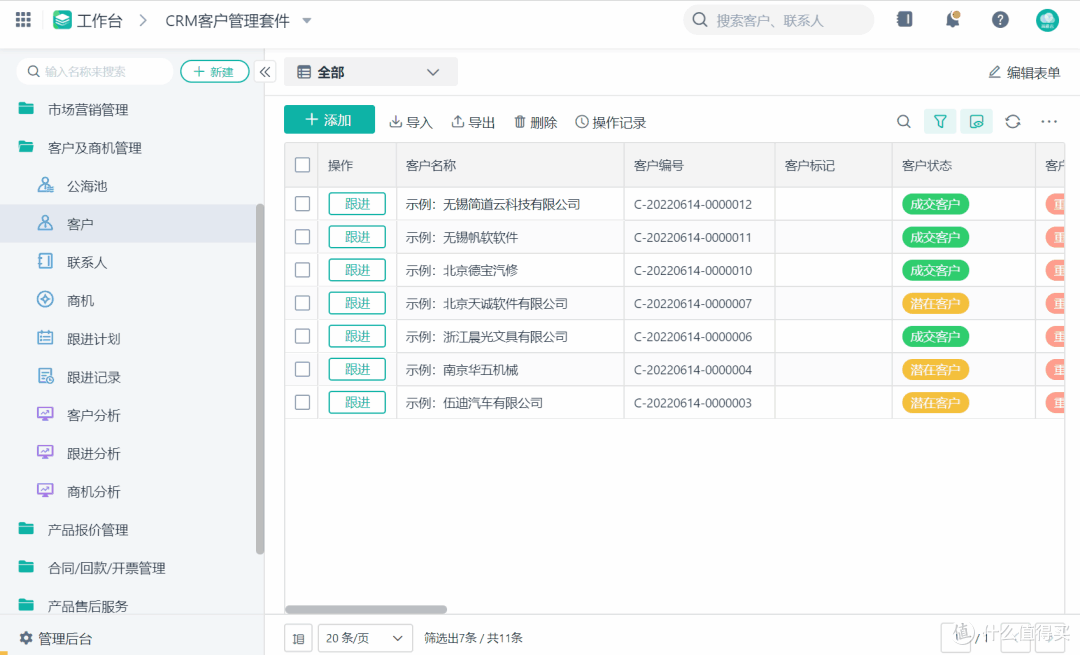
Task: Open 联系人 contacts in the sidebar
Action: point(87,262)
